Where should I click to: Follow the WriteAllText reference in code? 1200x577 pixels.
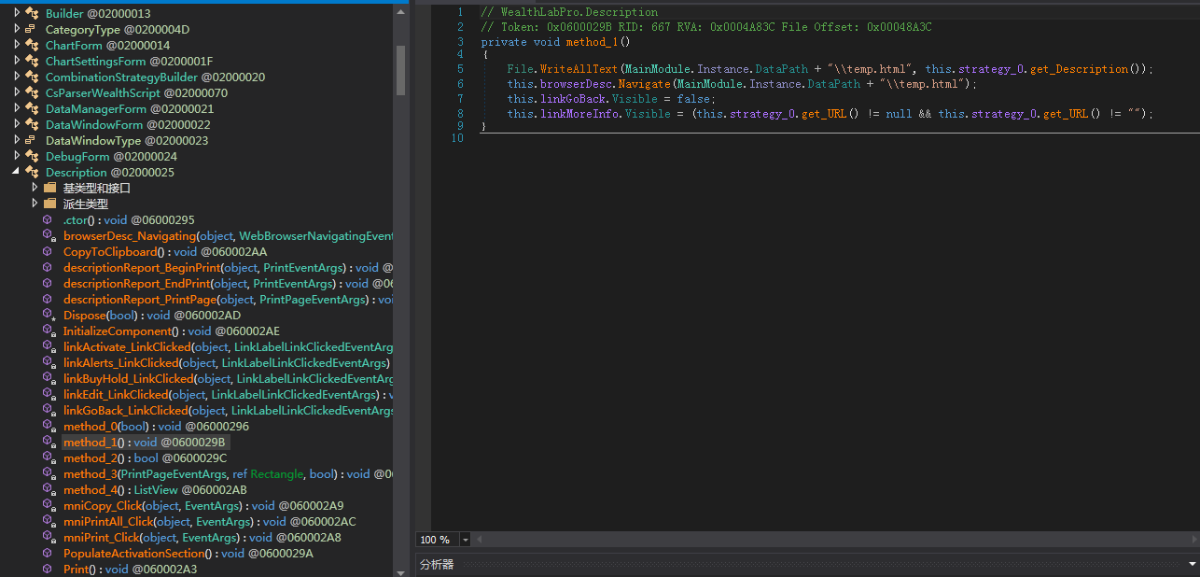point(580,69)
